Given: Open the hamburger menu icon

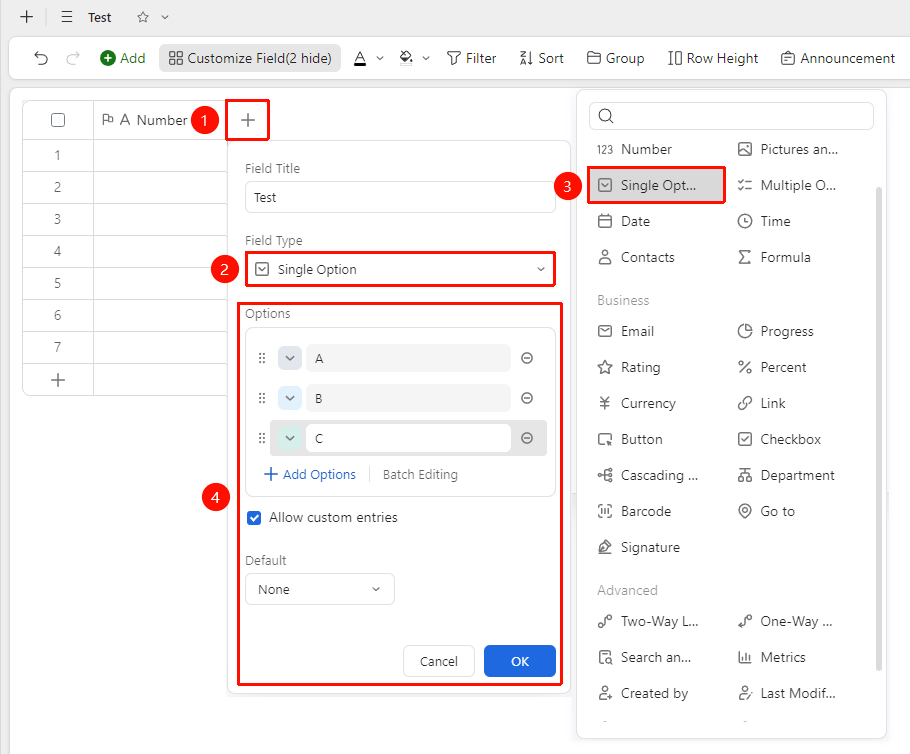Looking at the screenshot, I should click(67, 17).
